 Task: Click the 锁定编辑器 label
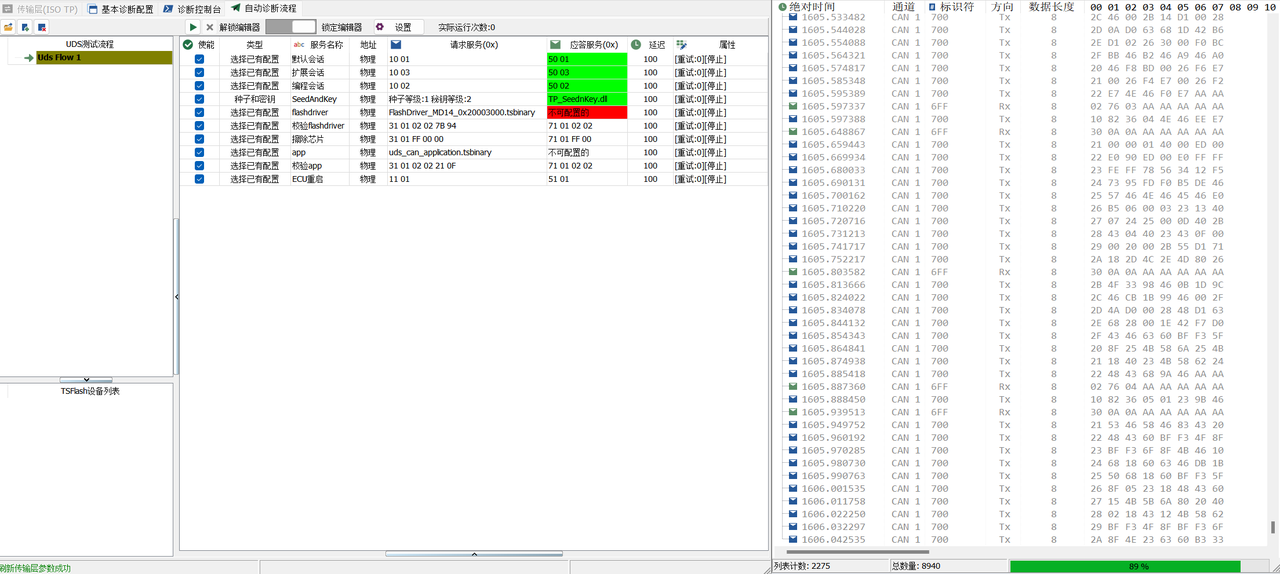coord(342,27)
